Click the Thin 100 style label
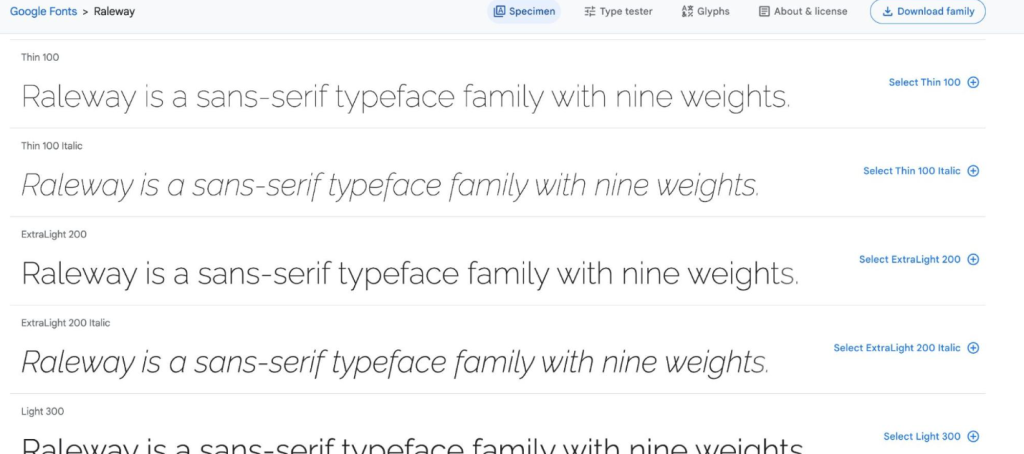The image size is (1024, 454). (40, 57)
